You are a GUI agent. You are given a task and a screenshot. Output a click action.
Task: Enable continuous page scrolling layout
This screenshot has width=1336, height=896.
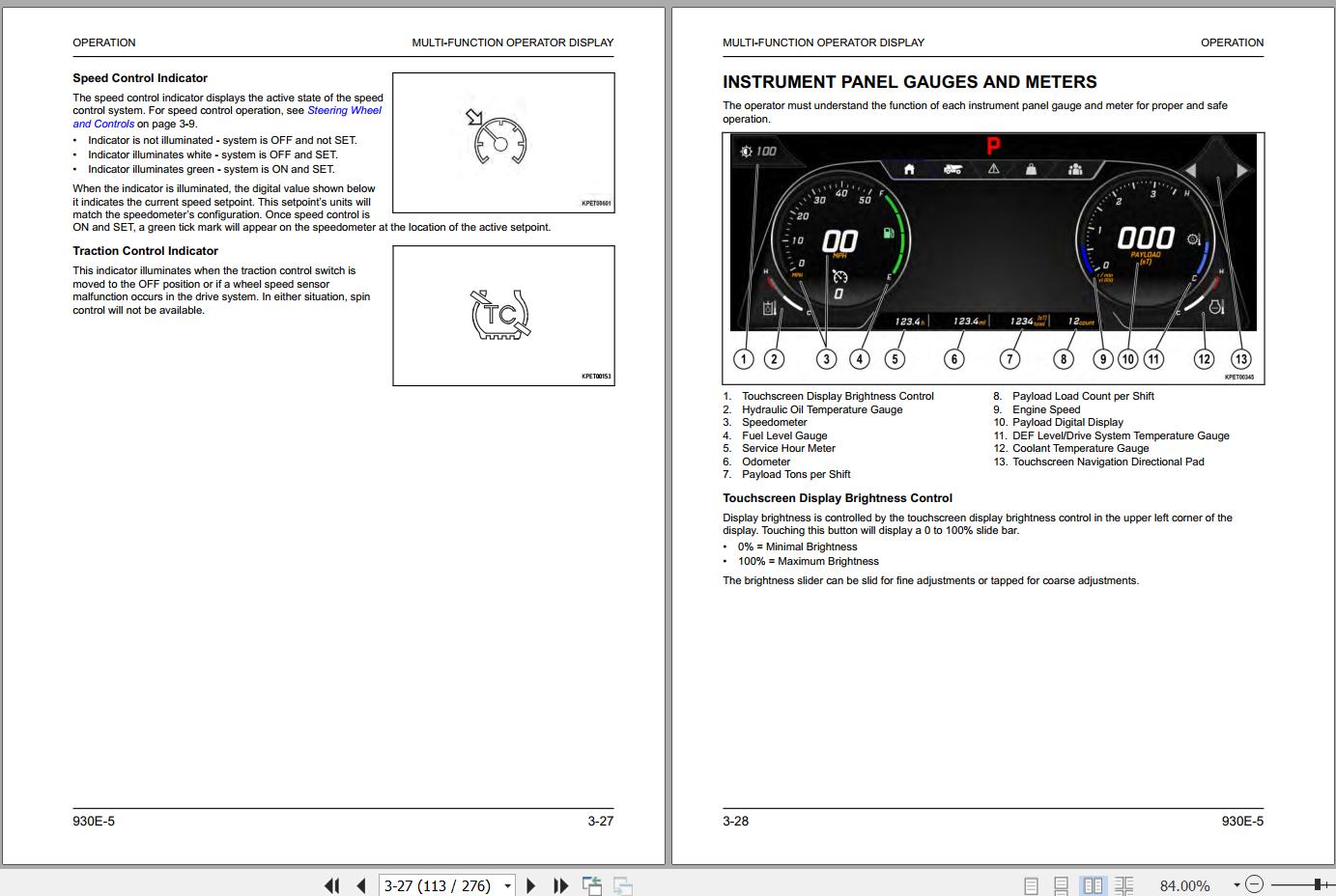[1062, 885]
